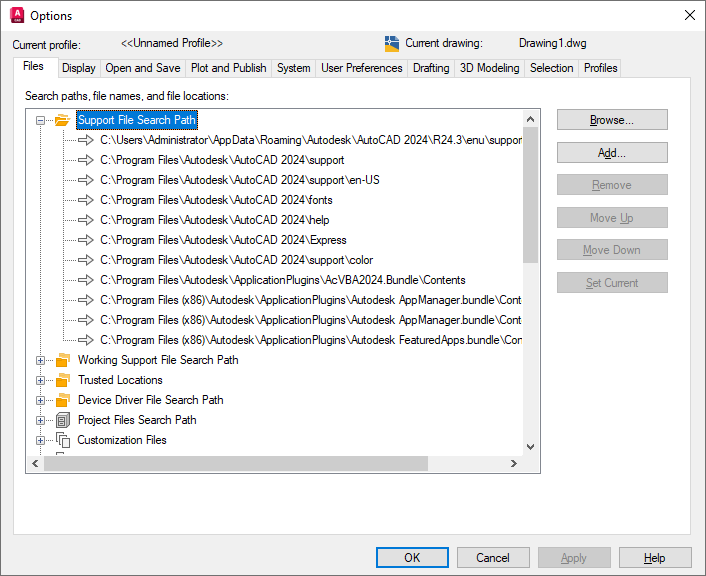
Task: Select the AutoCAD 2024\fonts path entry
Action: [x=216, y=200]
